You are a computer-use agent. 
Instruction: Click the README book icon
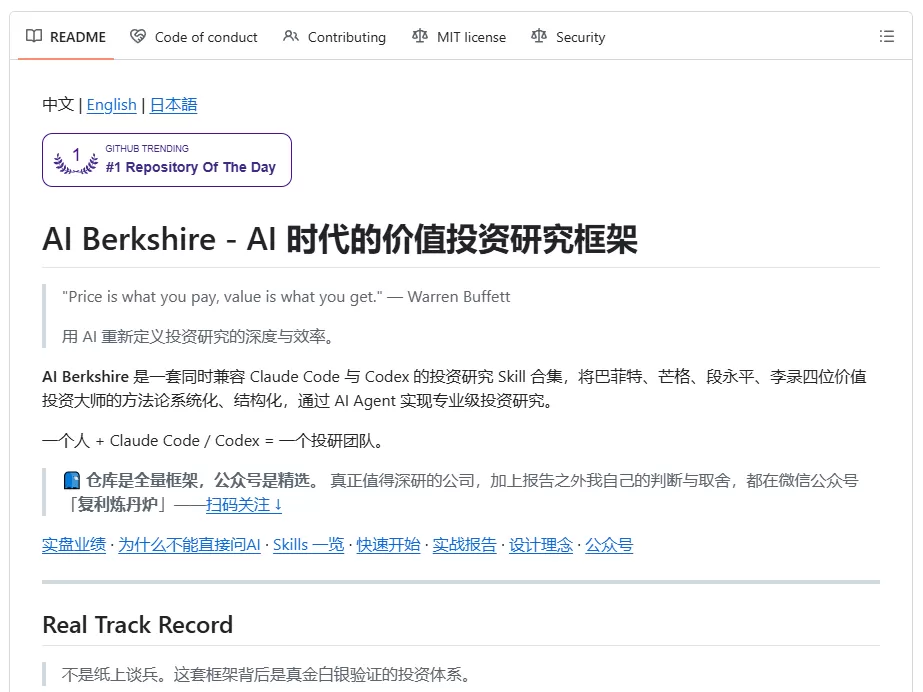coord(34,36)
